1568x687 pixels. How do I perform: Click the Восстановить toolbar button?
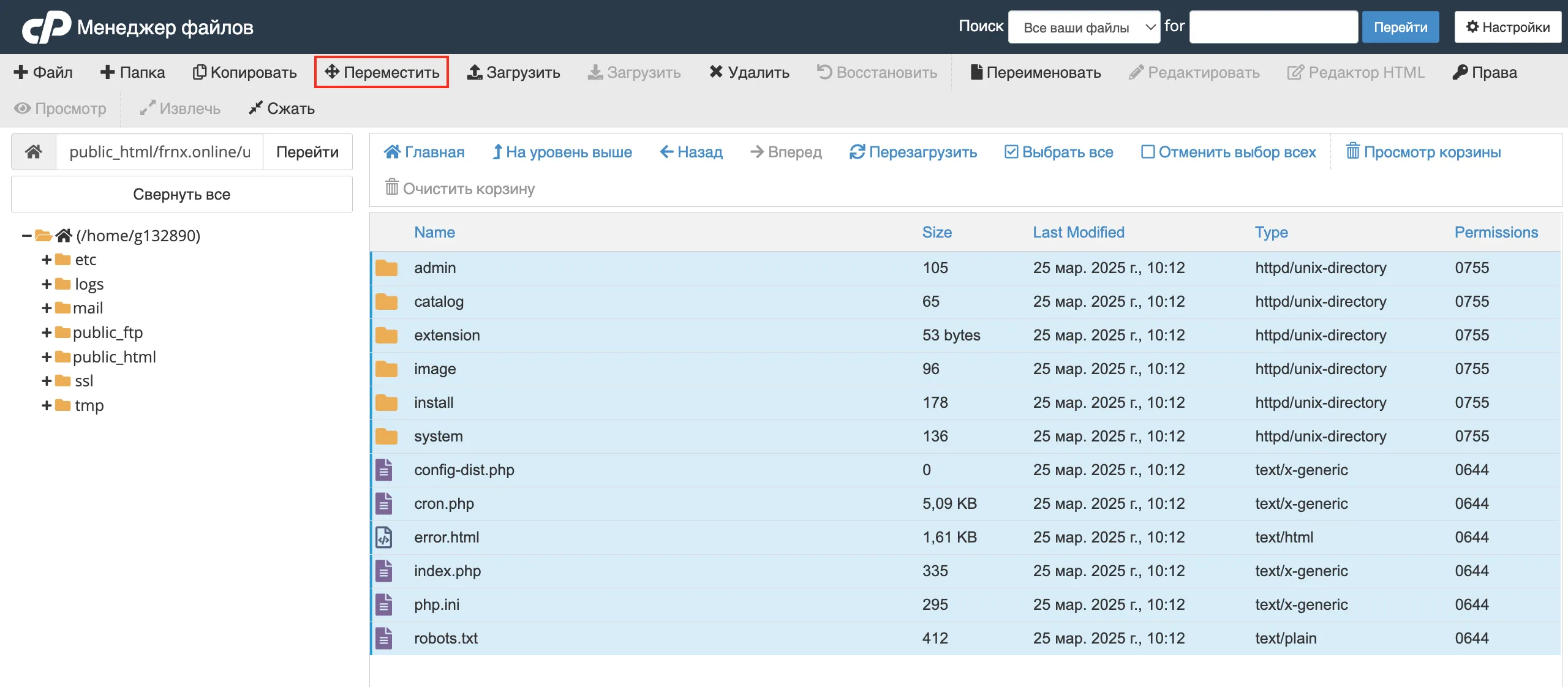point(877,72)
